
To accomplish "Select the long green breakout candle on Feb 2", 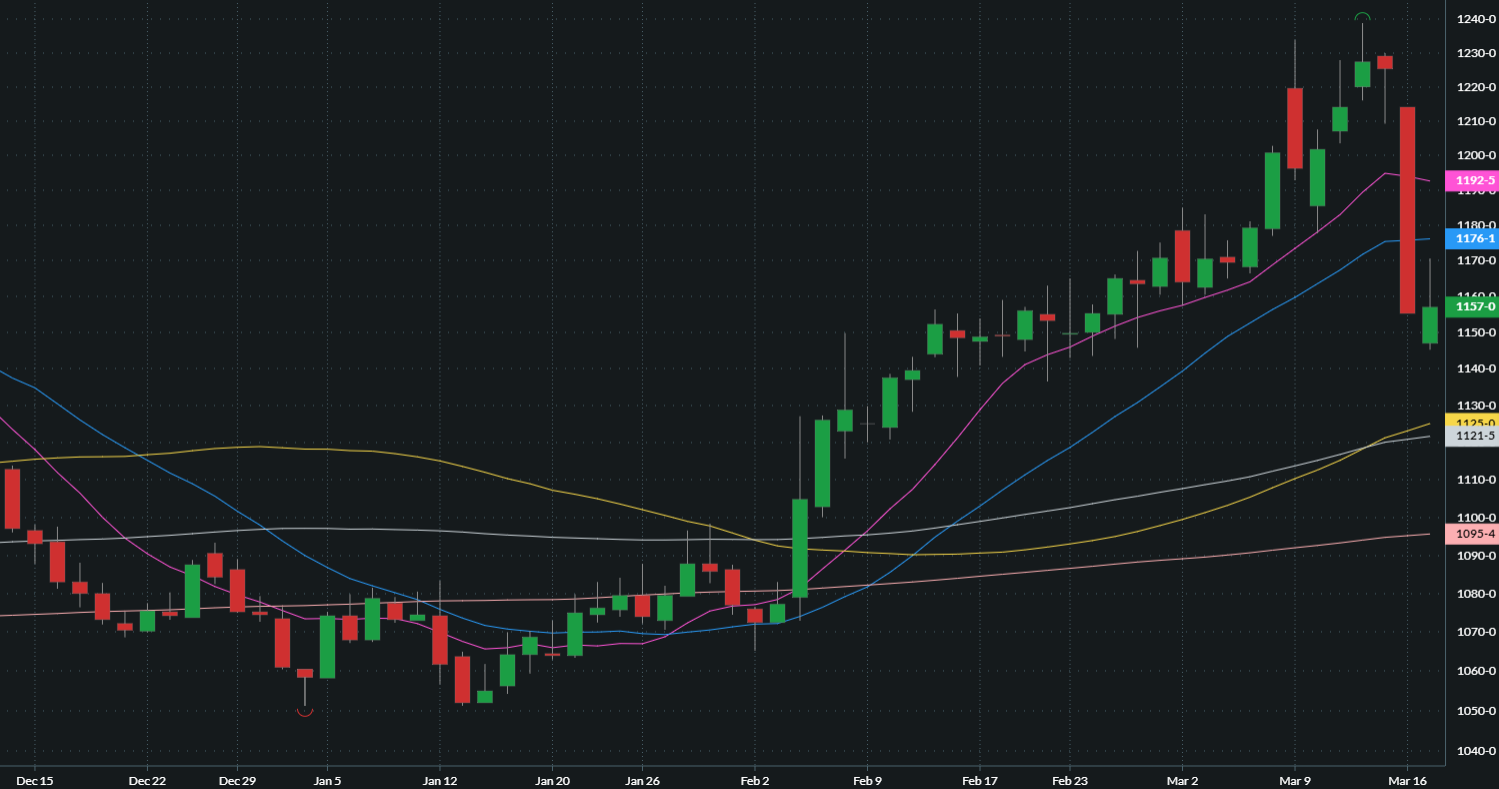I will [801, 550].
